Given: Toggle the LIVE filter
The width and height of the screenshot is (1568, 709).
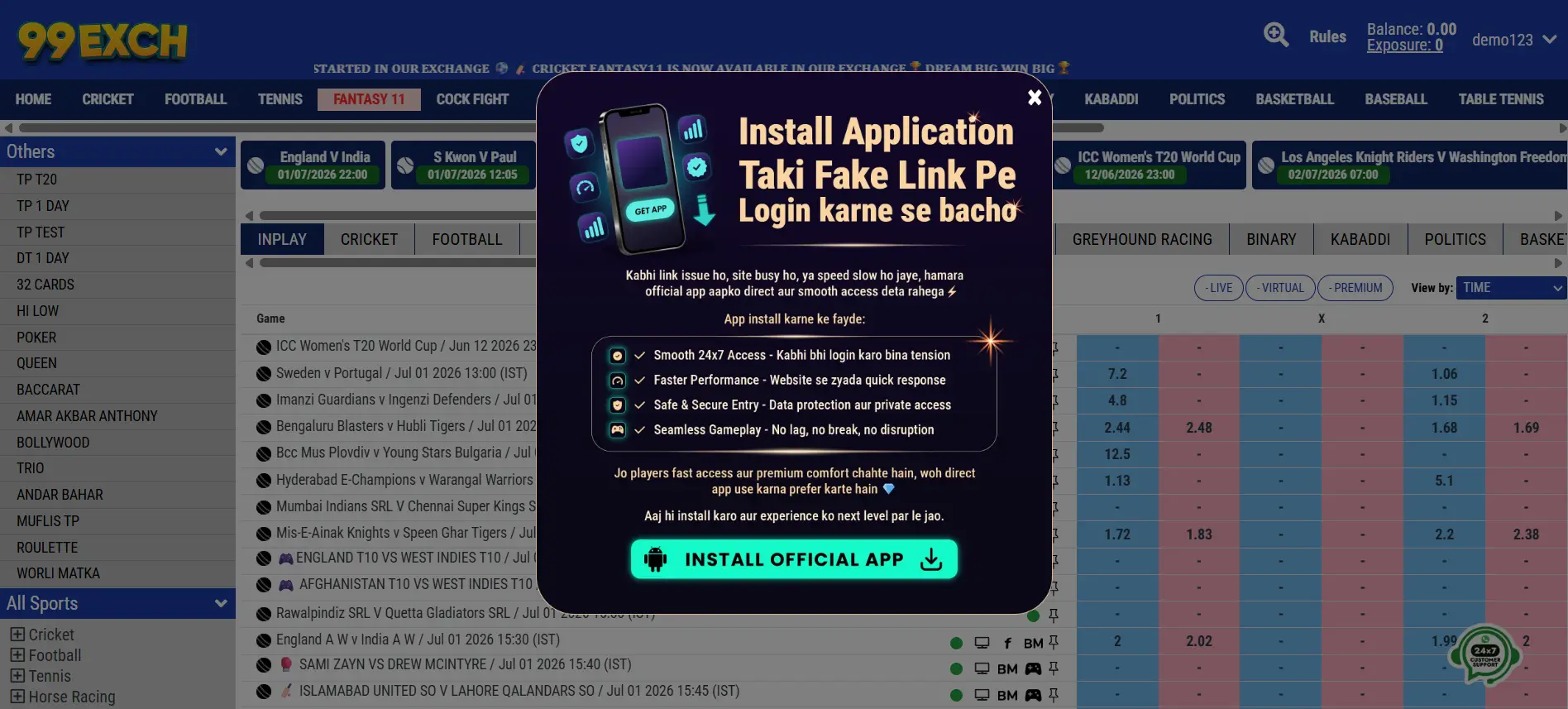Looking at the screenshot, I should [1218, 288].
